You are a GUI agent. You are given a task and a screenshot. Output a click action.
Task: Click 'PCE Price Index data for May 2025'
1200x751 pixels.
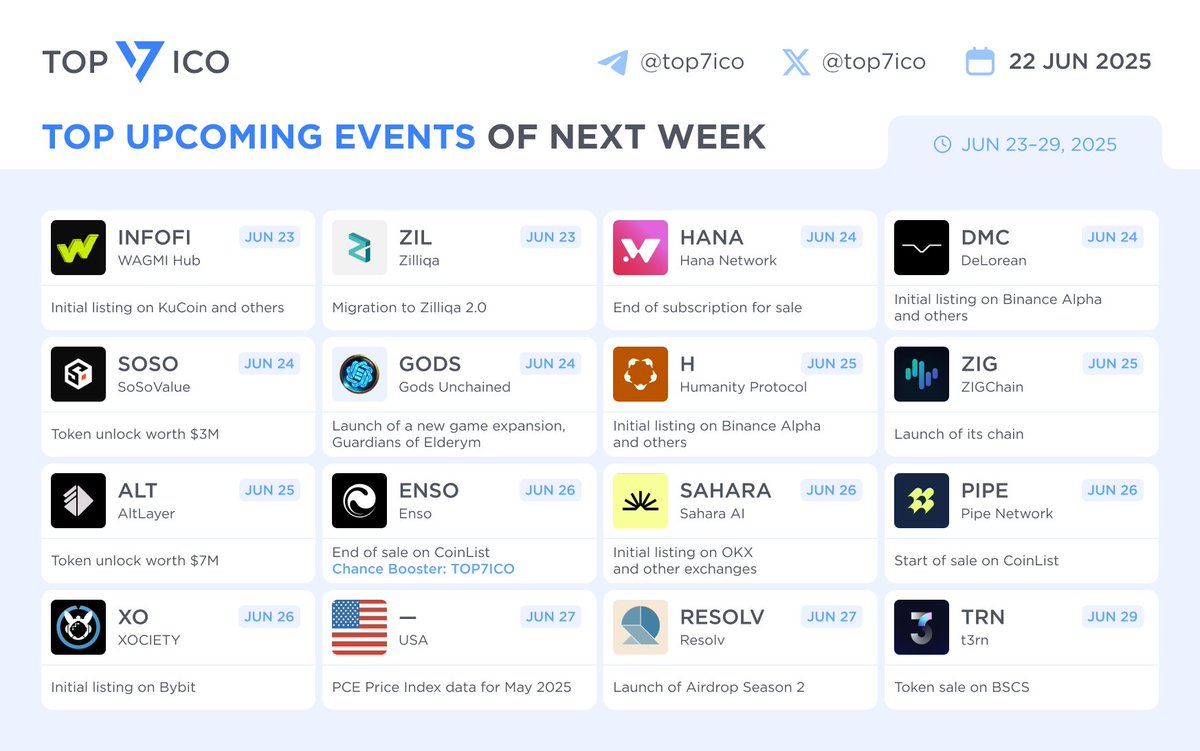452,687
